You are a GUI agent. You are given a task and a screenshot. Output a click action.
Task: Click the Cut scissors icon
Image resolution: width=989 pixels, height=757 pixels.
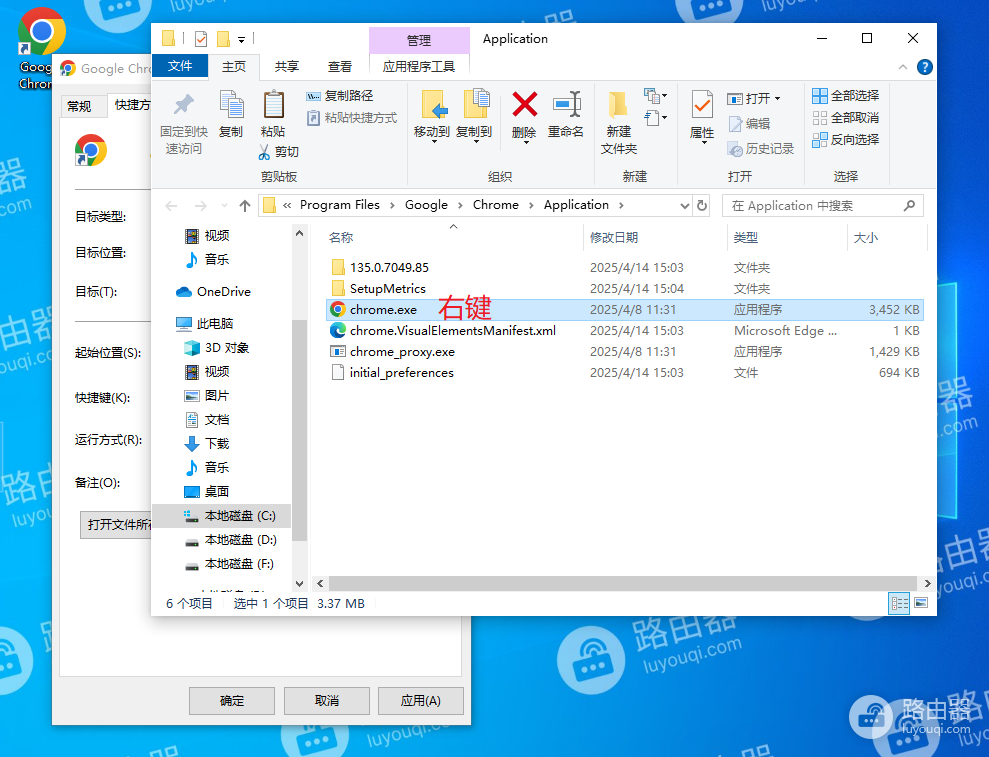point(264,152)
